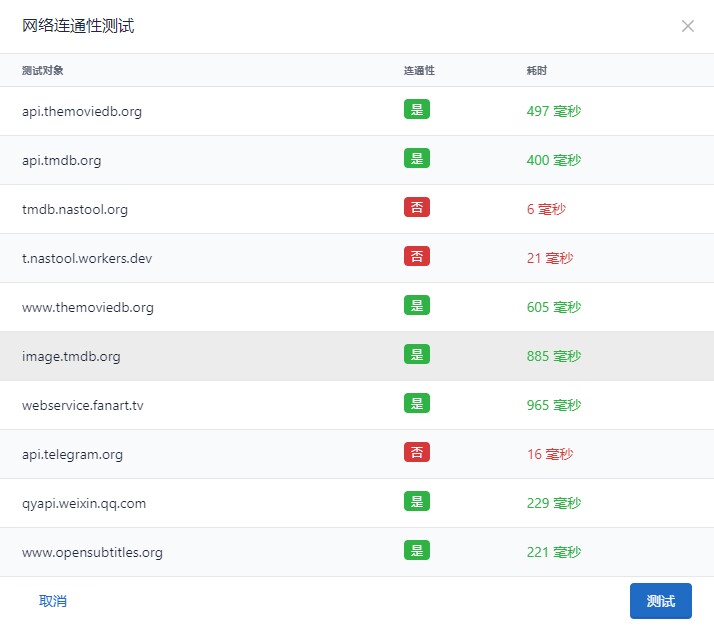
Task: Select the api.telegram.org host name
Action: click(x=72, y=454)
